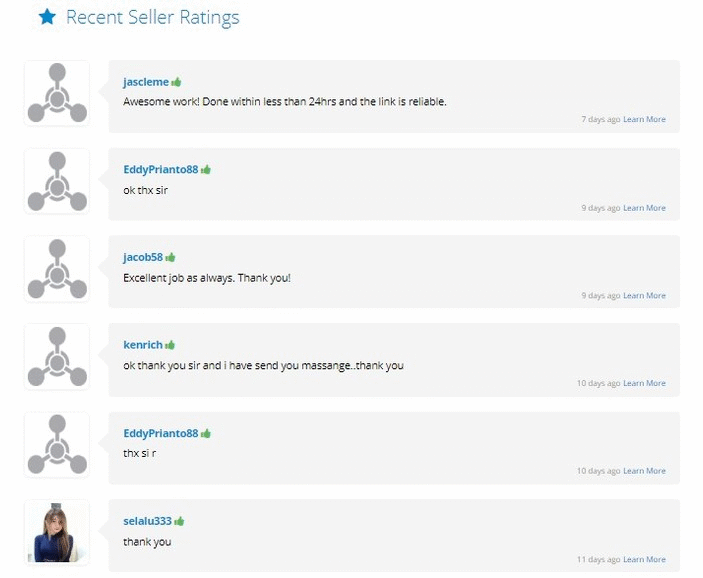Click Learn More on jacob58's review
This screenshot has width=703, height=578.
pos(644,296)
